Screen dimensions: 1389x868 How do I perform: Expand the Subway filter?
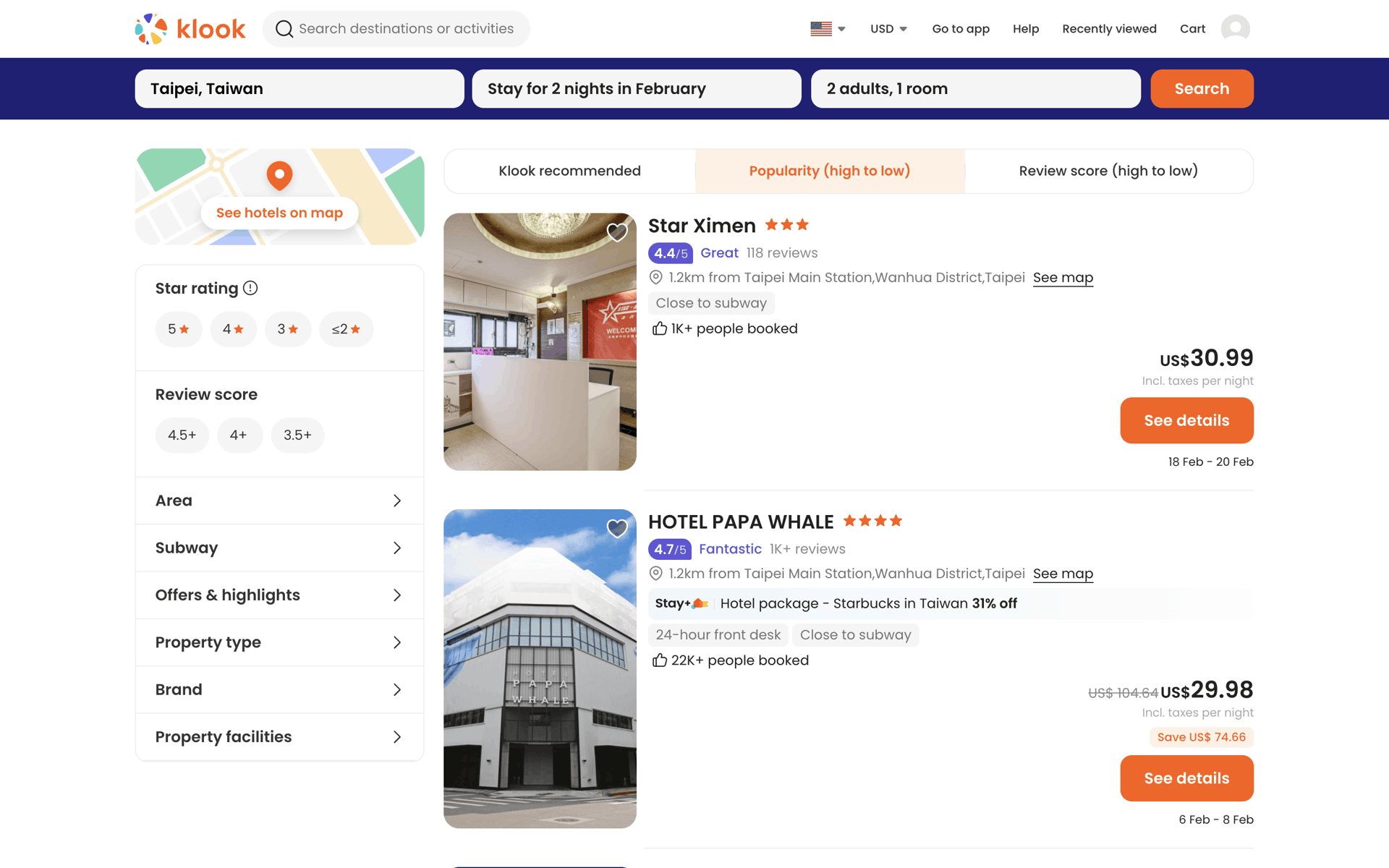point(279,548)
